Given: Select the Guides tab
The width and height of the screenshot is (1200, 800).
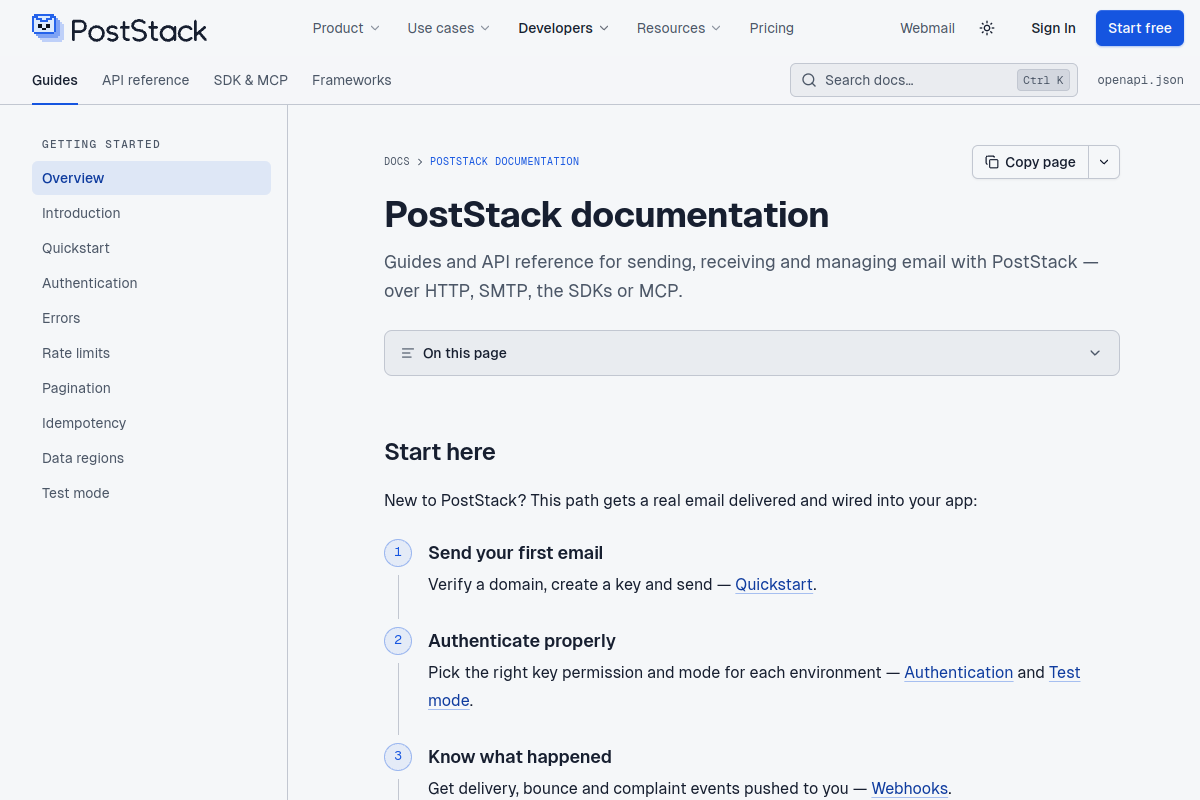Looking at the screenshot, I should click(55, 80).
